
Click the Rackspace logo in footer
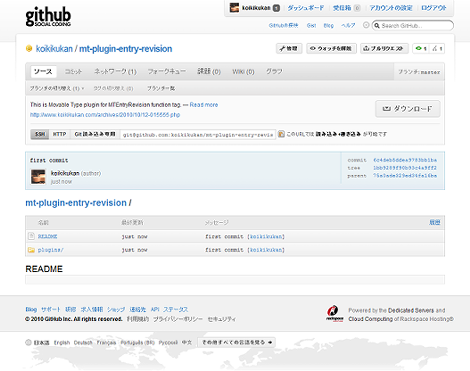click(334, 314)
